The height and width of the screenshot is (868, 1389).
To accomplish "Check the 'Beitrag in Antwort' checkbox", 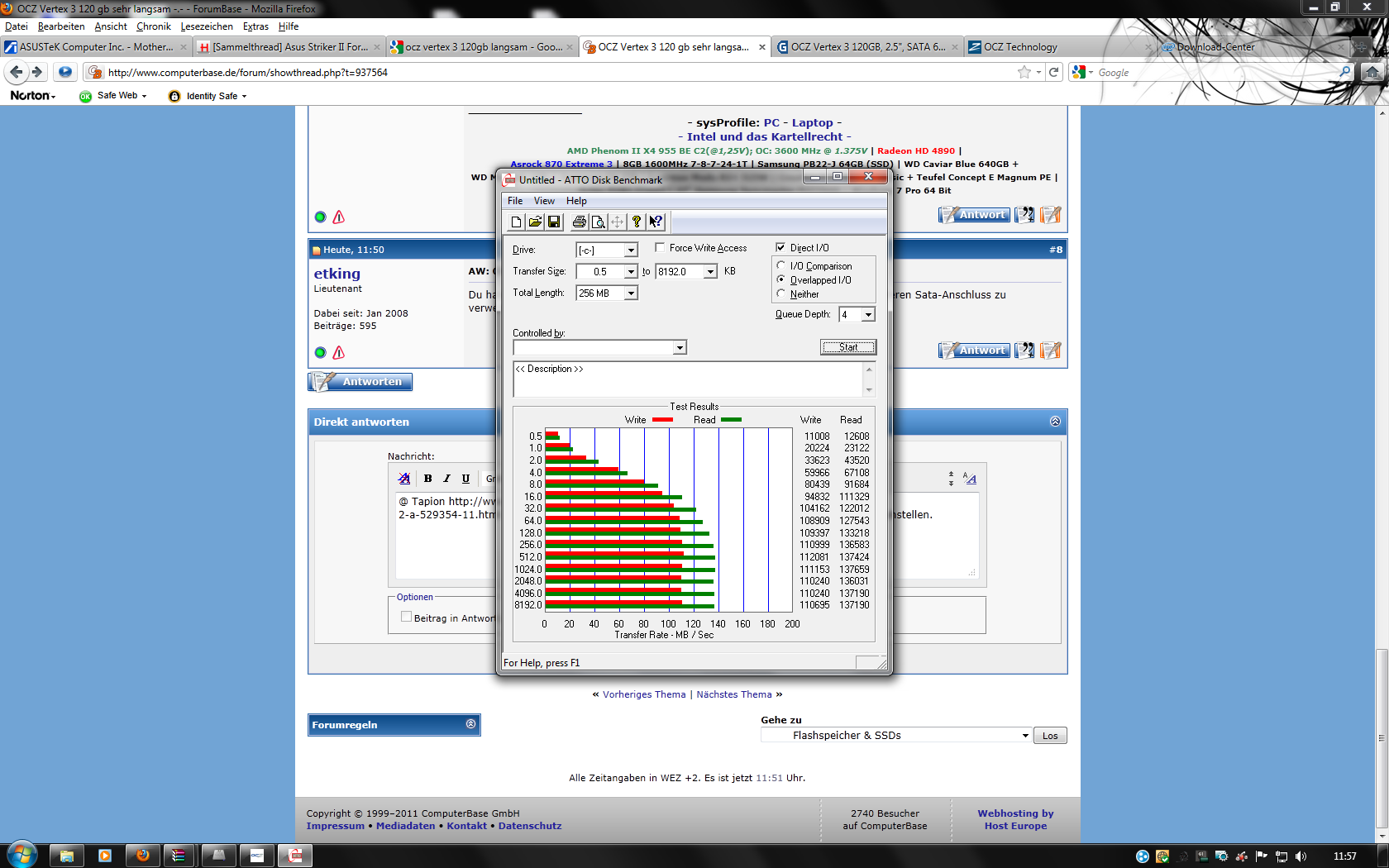I will 406,617.
